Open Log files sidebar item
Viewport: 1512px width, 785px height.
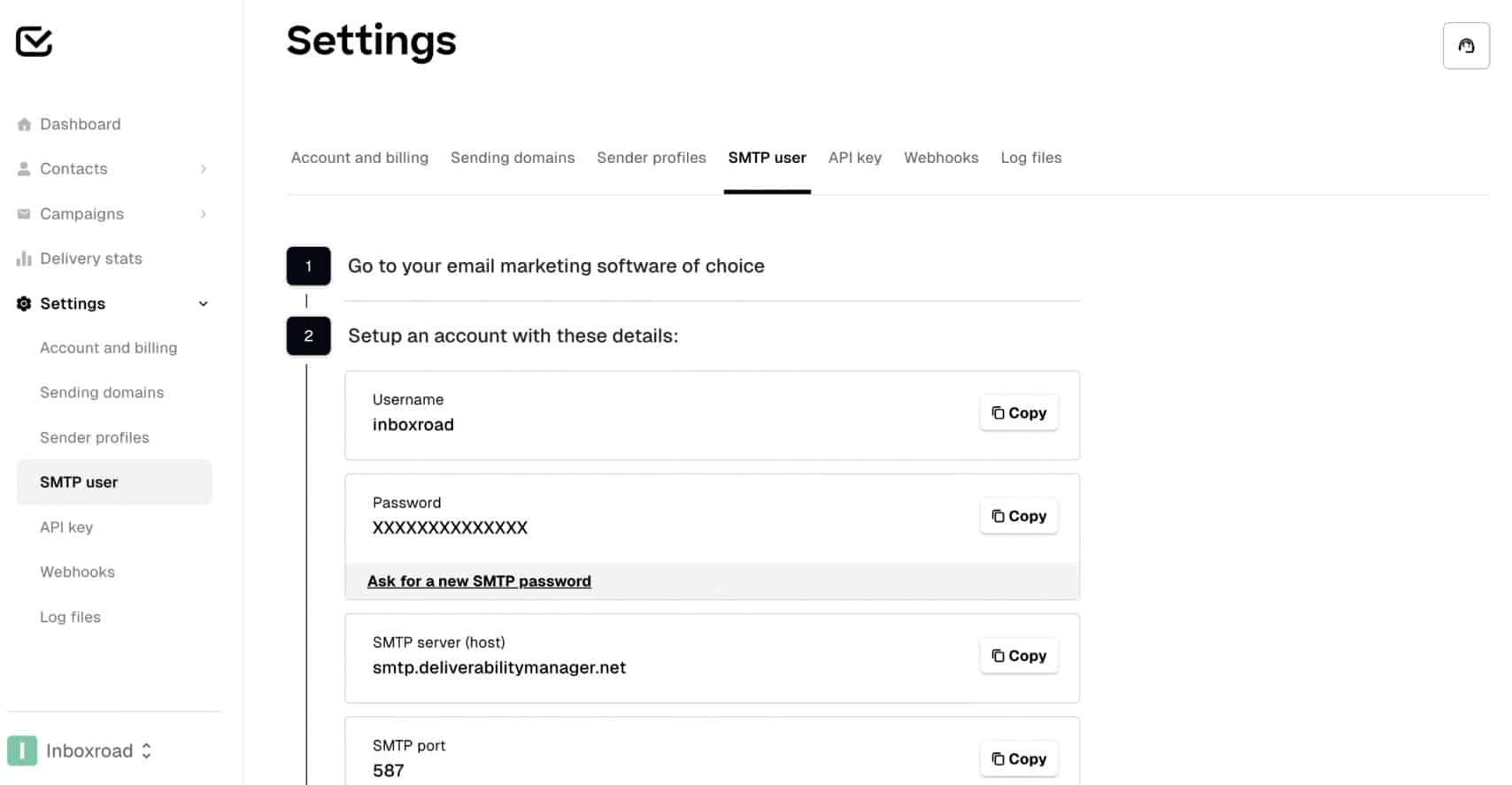pyautogui.click(x=70, y=618)
